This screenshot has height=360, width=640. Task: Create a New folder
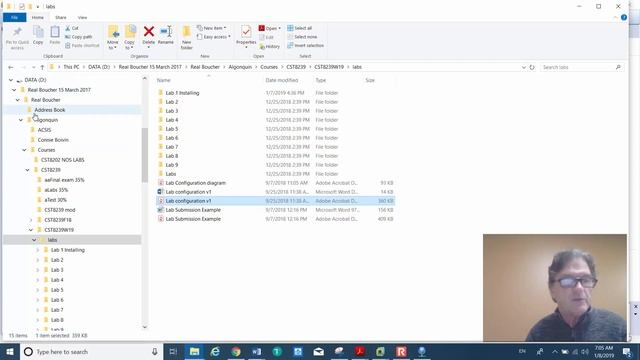point(187,38)
